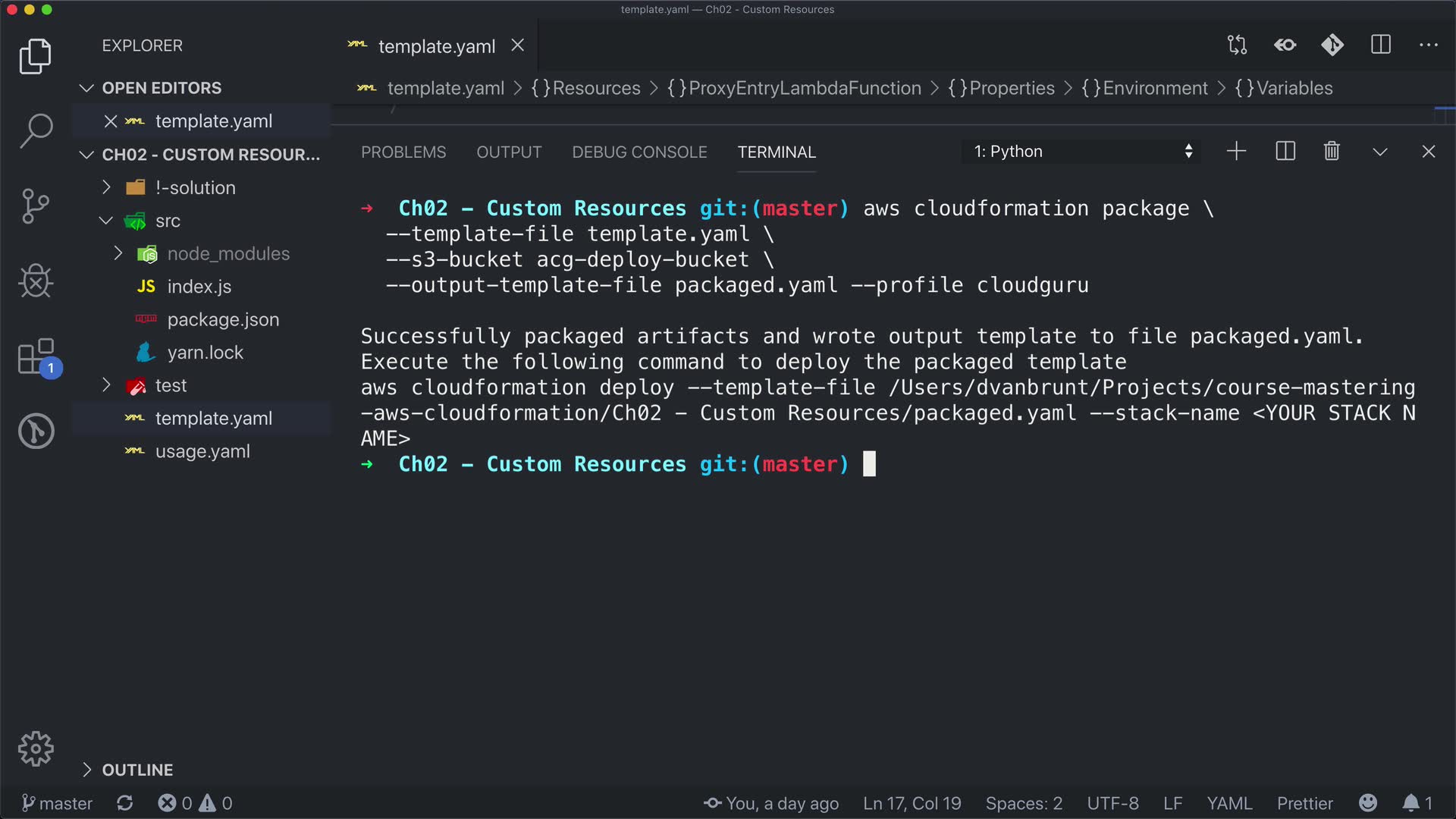Click the synchronize changes status icon
Image resolution: width=1456 pixels, height=819 pixels.
[125, 803]
